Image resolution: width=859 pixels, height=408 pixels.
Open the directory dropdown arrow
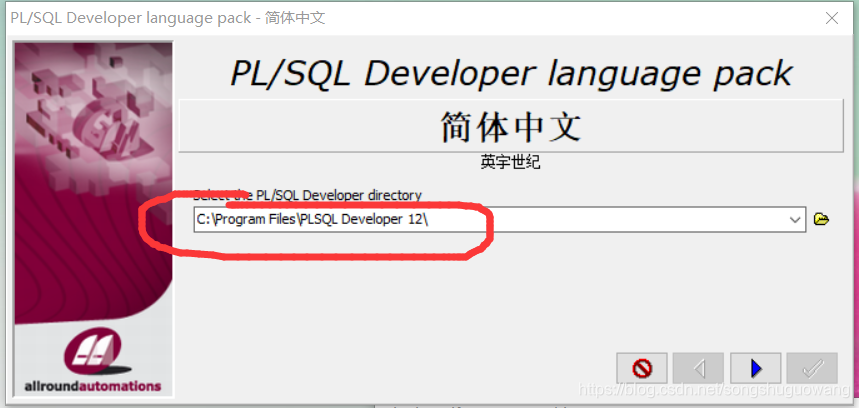point(795,220)
